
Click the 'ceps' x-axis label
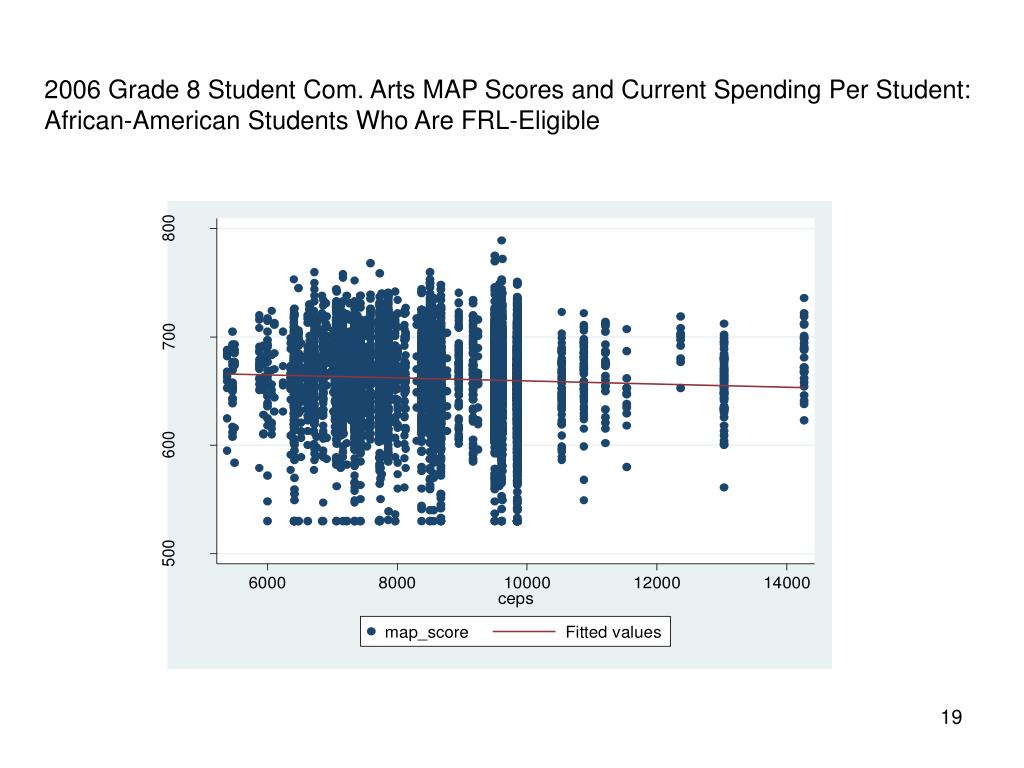515,599
